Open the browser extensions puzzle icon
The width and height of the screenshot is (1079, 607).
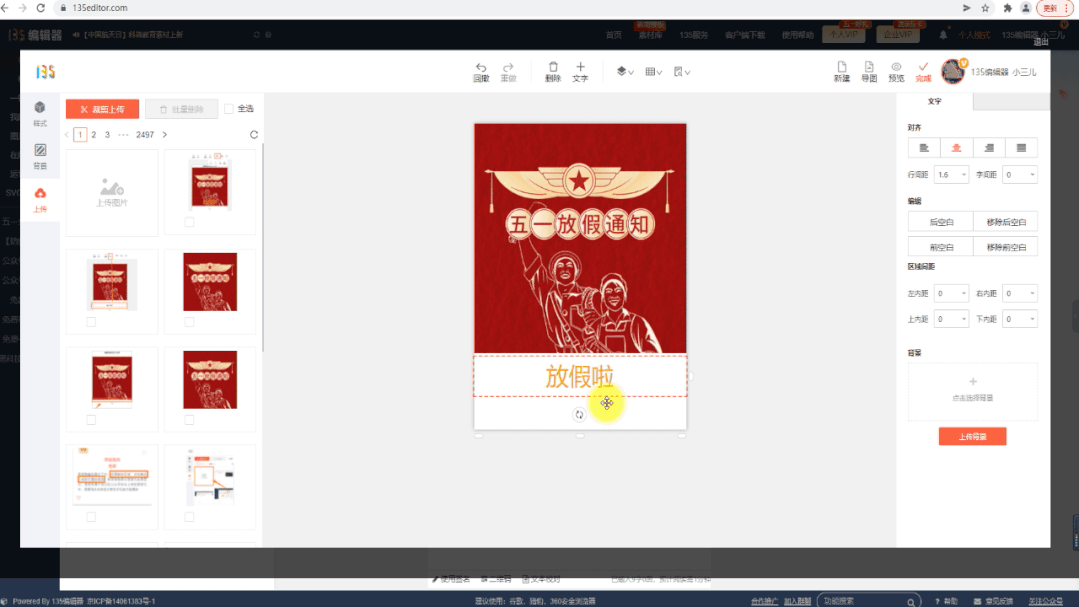[1007, 8]
